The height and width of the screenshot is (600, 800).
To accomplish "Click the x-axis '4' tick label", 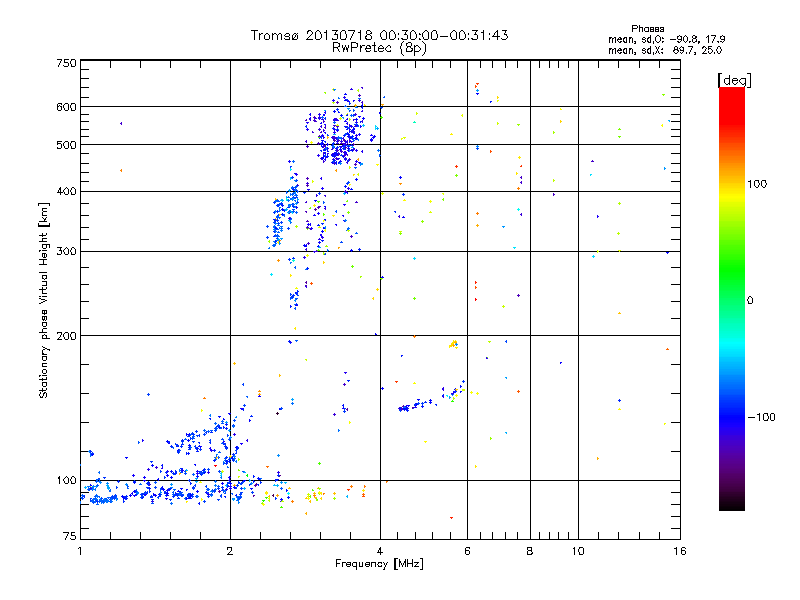I will [x=380, y=551].
